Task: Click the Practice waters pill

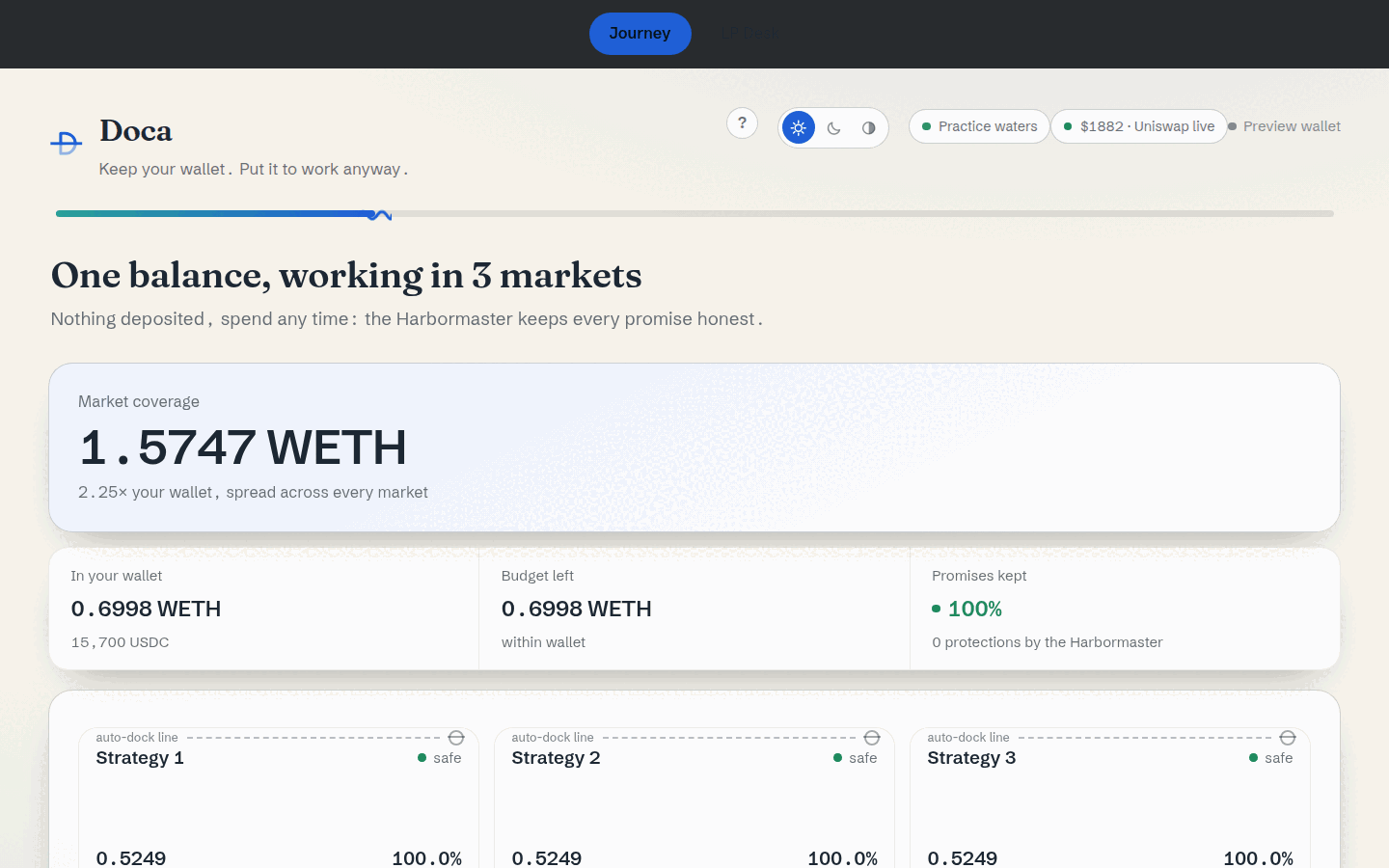Action: point(979,126)
